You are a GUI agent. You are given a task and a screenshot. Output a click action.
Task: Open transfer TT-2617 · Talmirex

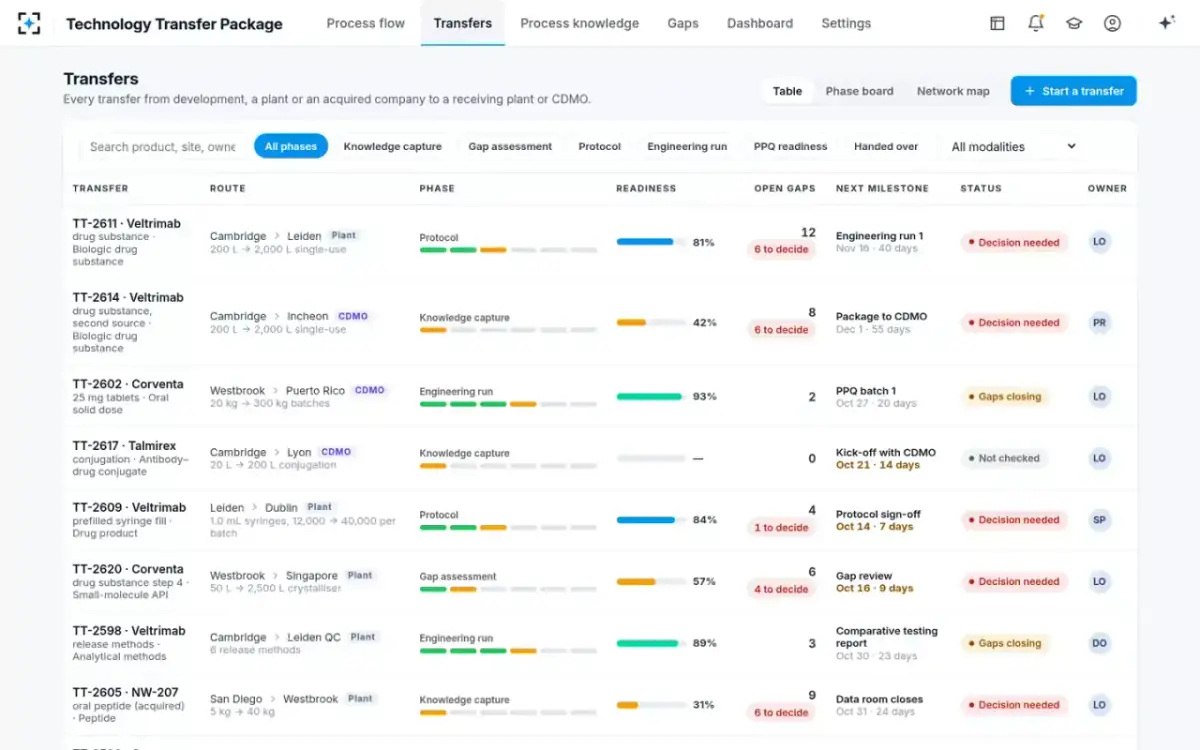pyautogui.click(x=125, y=446)
